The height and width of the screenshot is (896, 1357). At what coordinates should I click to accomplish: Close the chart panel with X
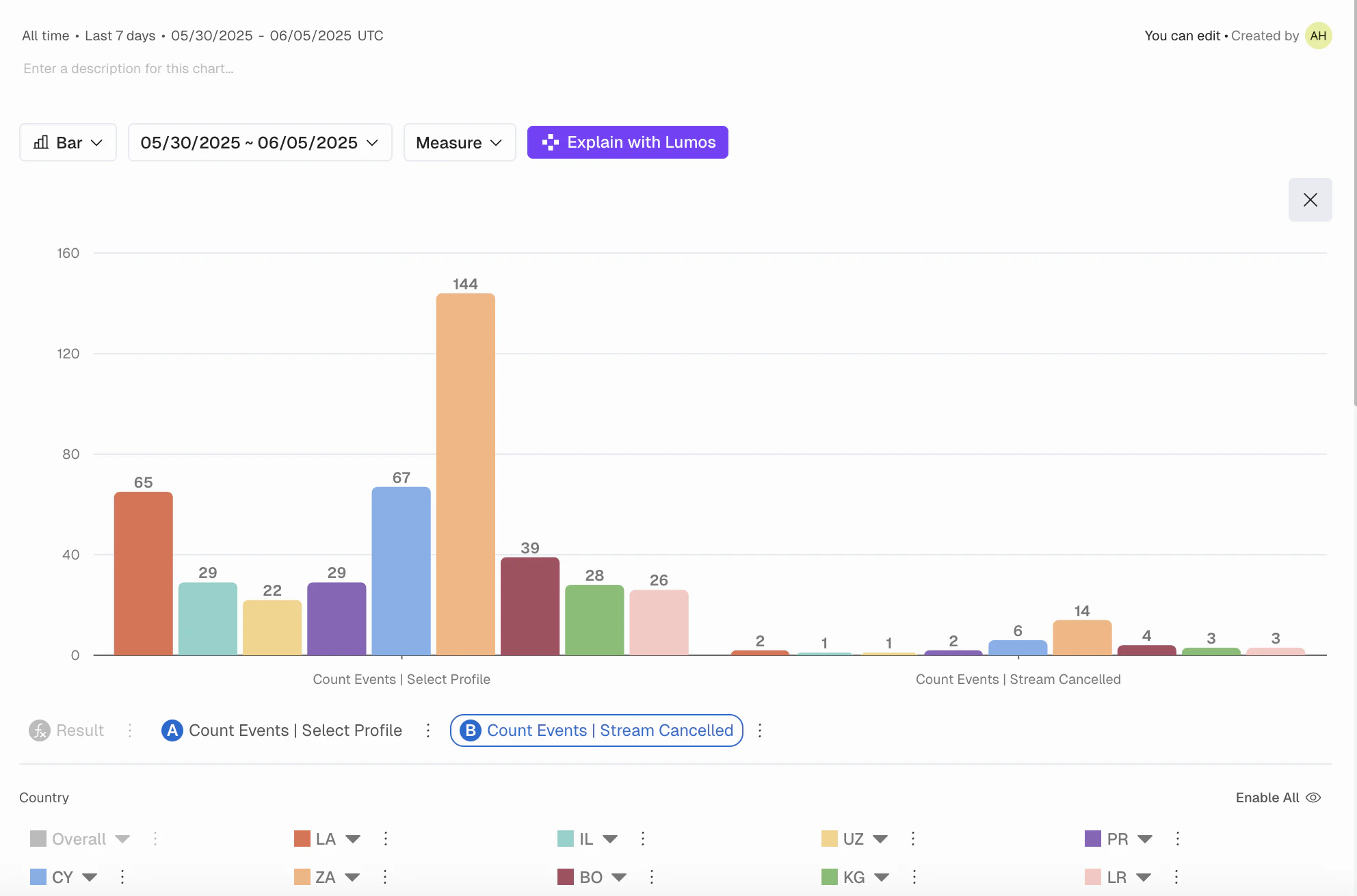point(1310,200)
